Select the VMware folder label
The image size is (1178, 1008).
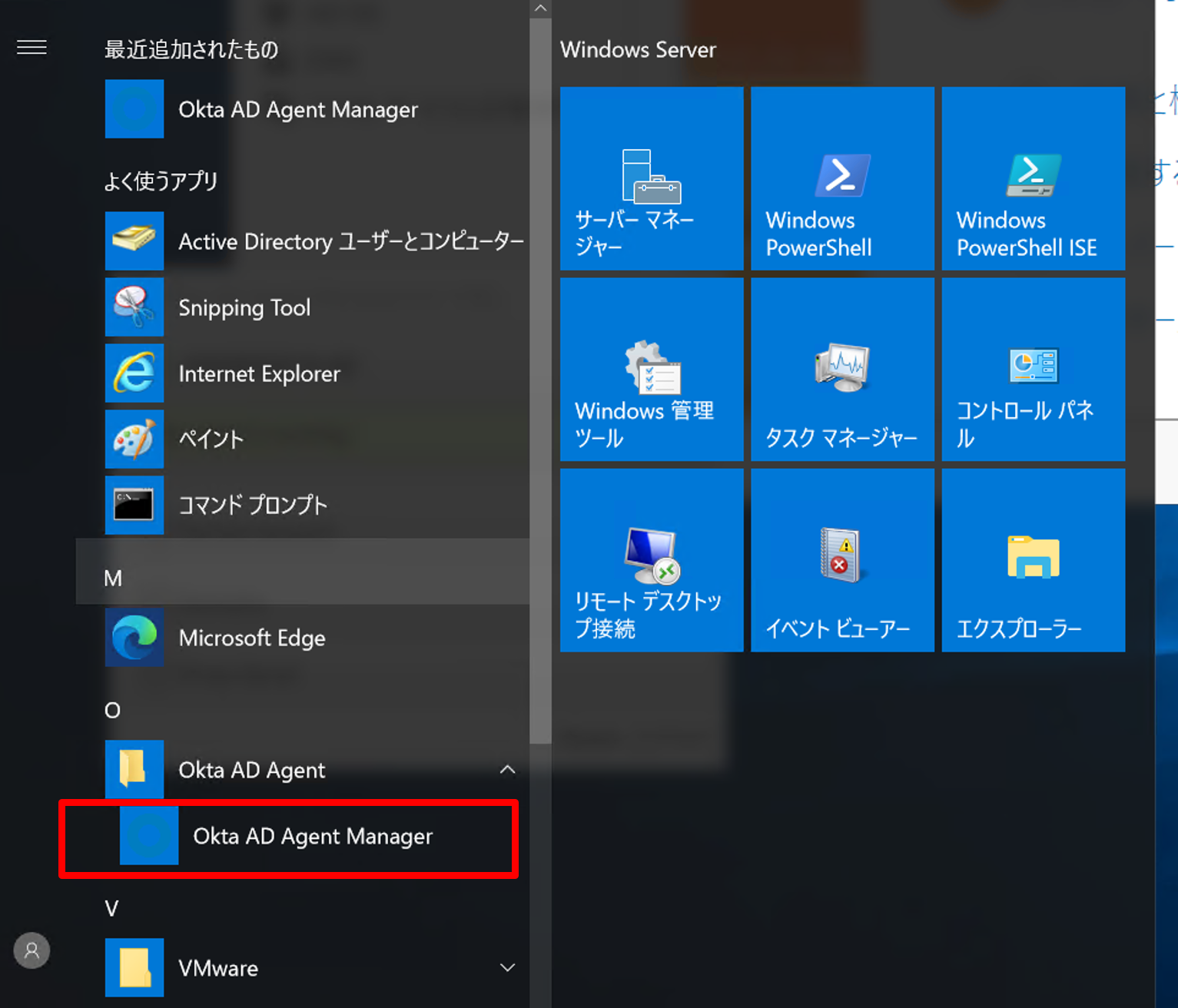[x=218, y=968]
